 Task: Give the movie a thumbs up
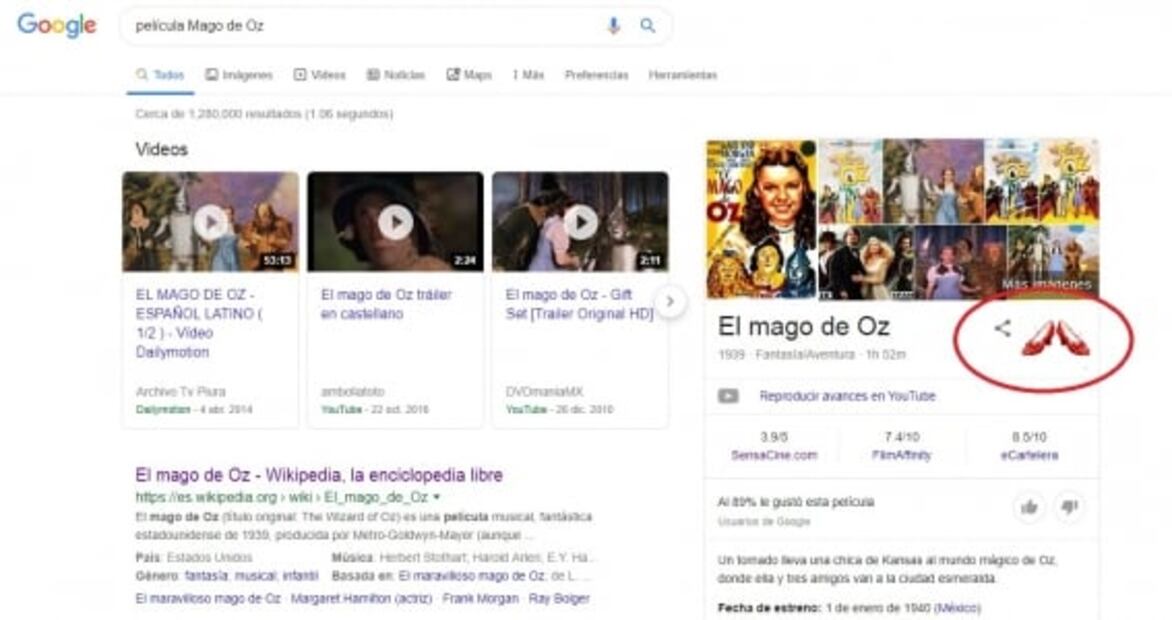[x=1030, y=507]
